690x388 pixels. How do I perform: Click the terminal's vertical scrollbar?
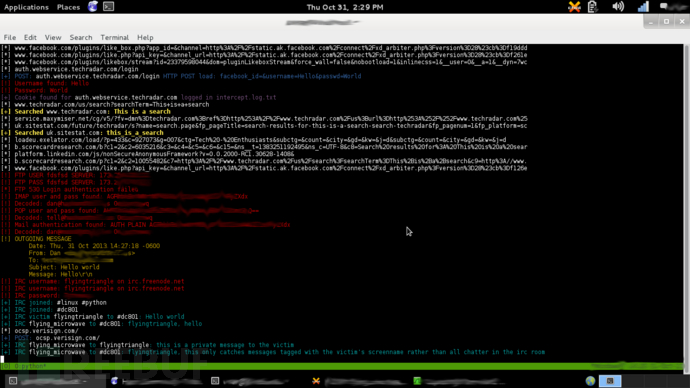pos(686,202)
